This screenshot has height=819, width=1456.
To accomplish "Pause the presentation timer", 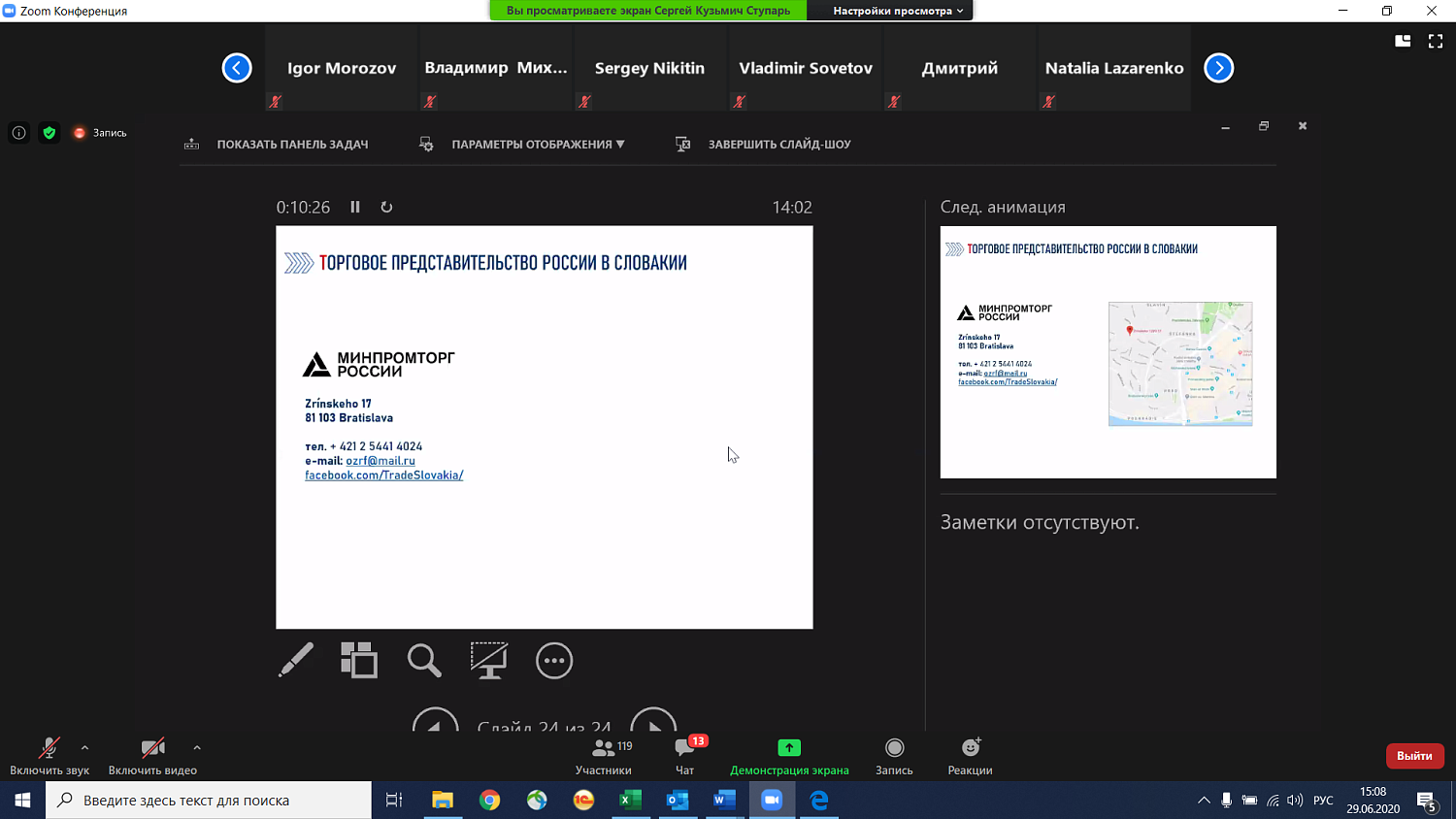I will (x=355, y=207).
